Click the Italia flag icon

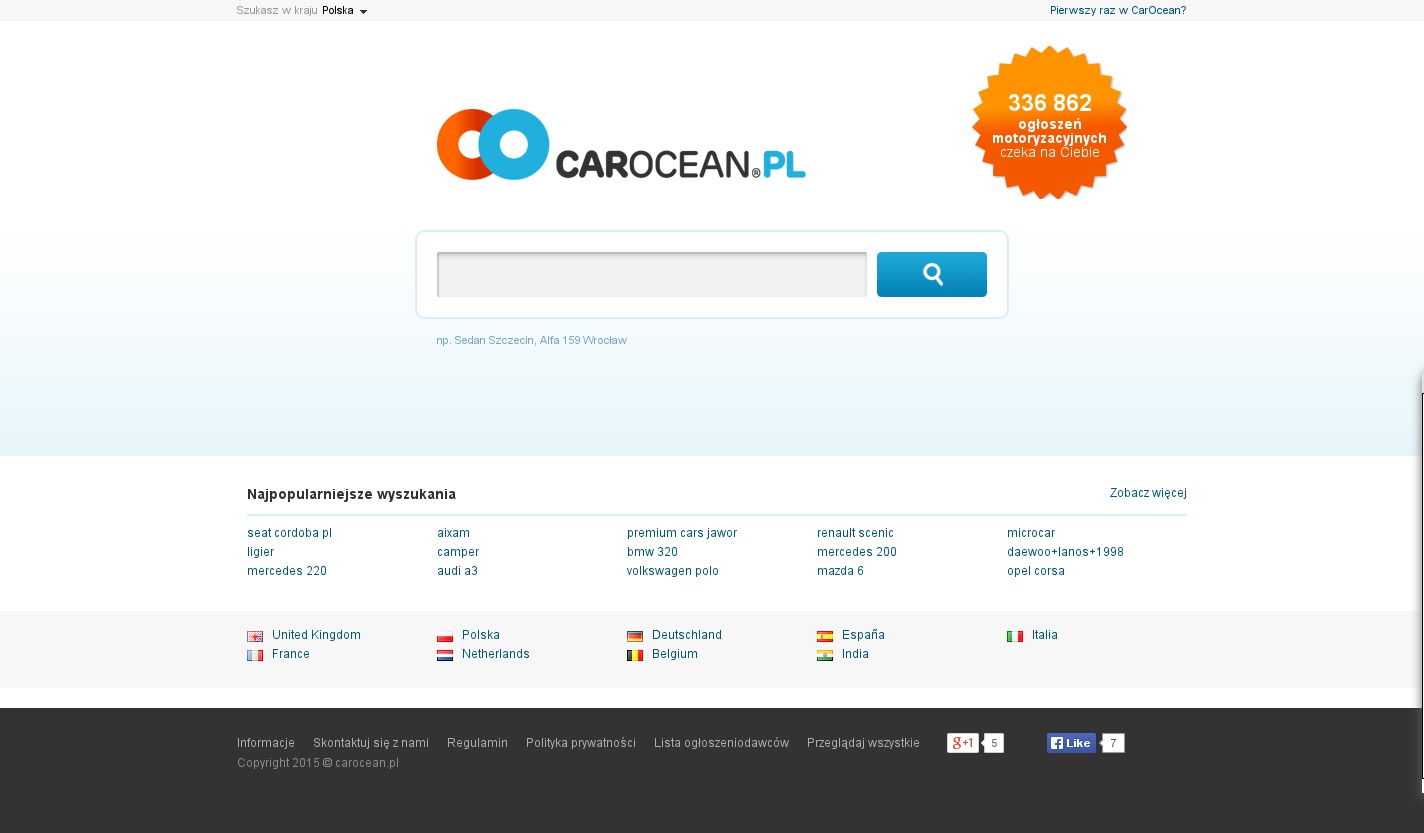1015,636
